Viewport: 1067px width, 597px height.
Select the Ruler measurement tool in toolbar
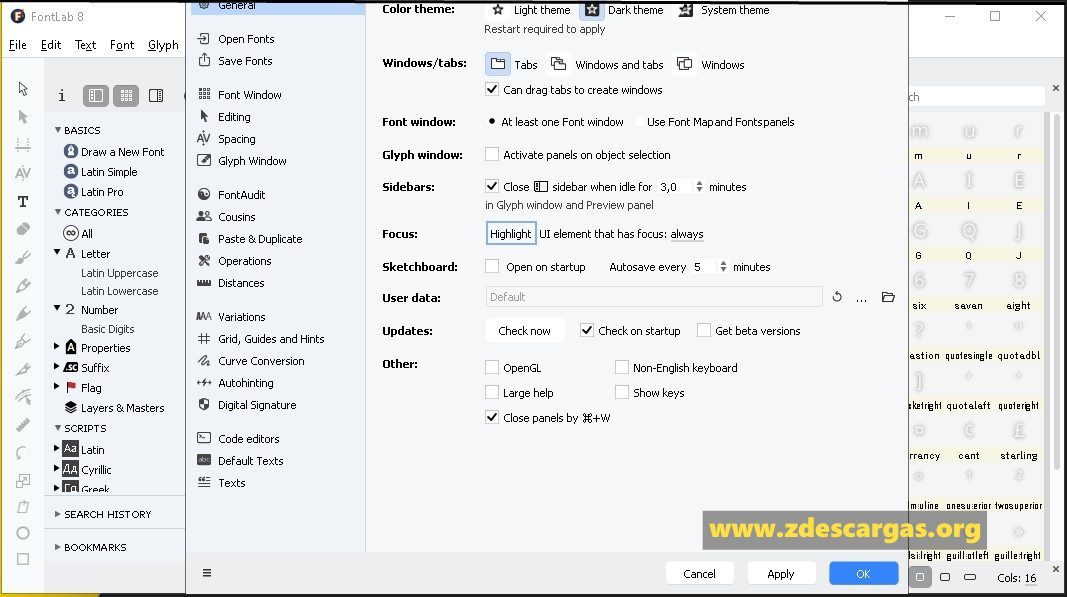pyautogui.click(x=23, y=425)
